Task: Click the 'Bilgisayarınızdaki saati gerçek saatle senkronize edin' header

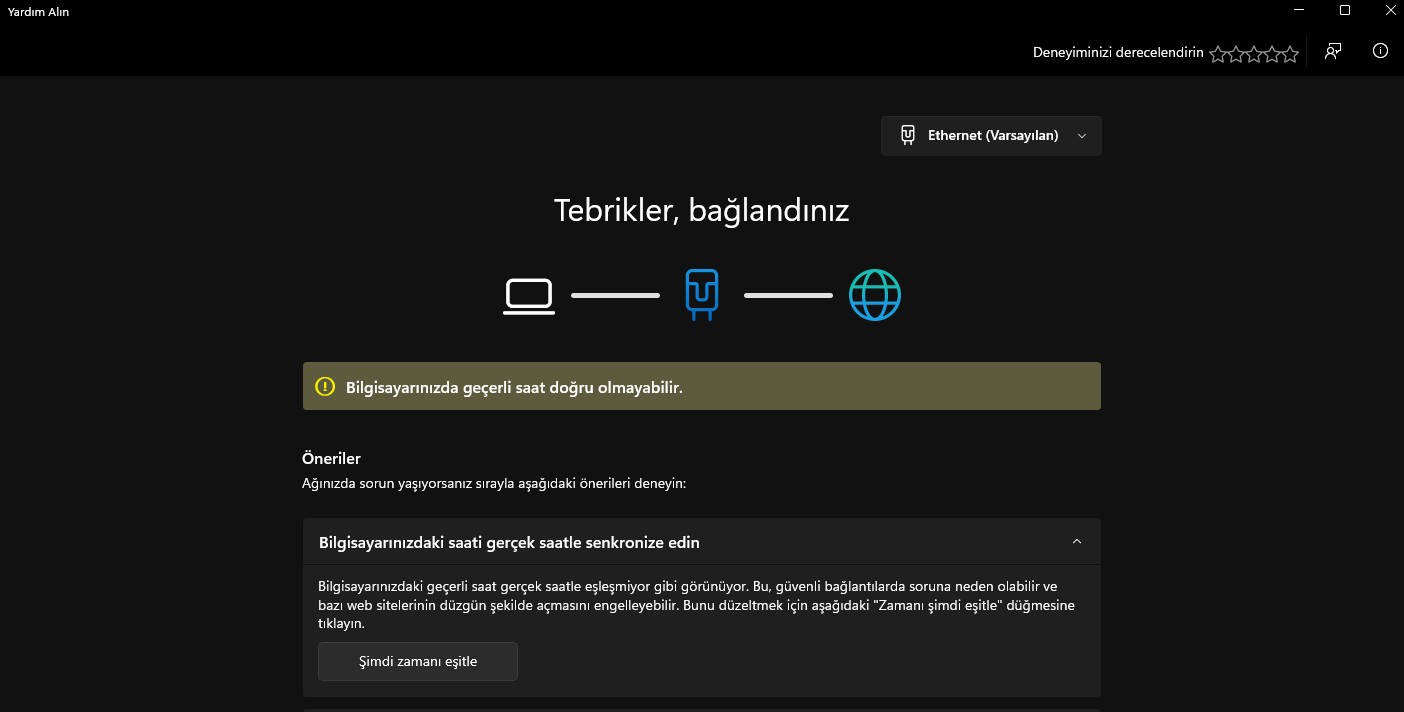Action: click(511, 541)
